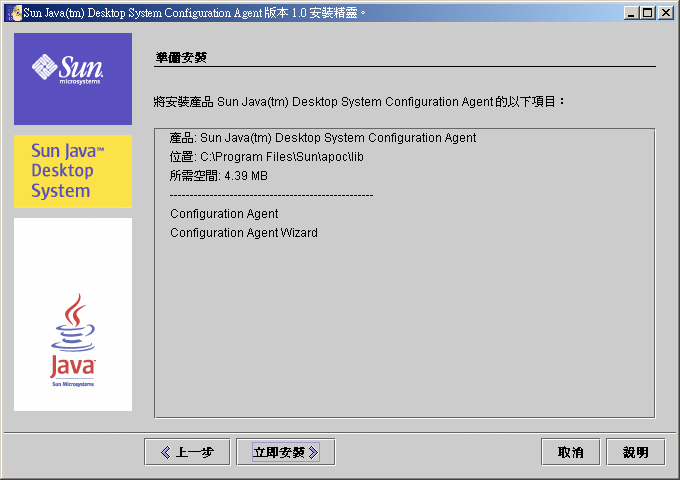Click the 所需空間: 4.39 MB line

219,176
